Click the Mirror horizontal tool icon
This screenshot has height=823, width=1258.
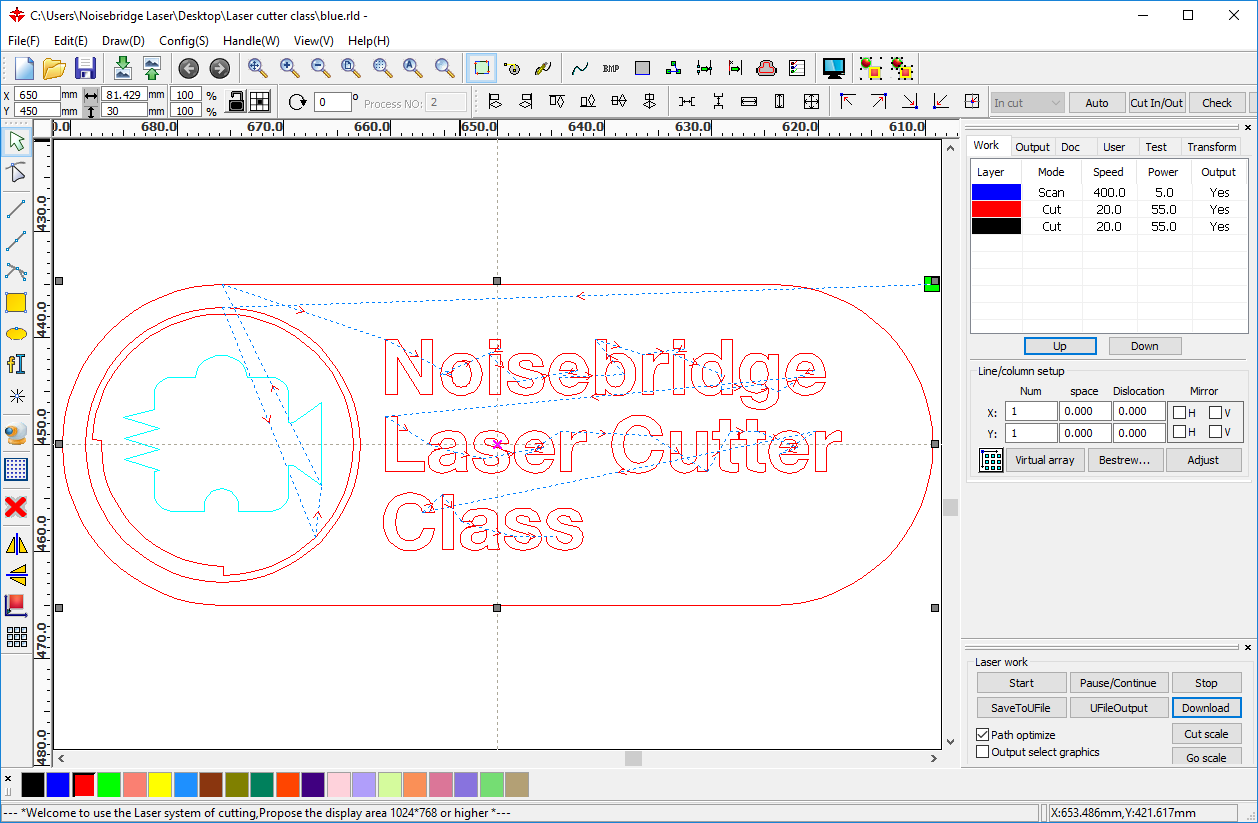16,544
